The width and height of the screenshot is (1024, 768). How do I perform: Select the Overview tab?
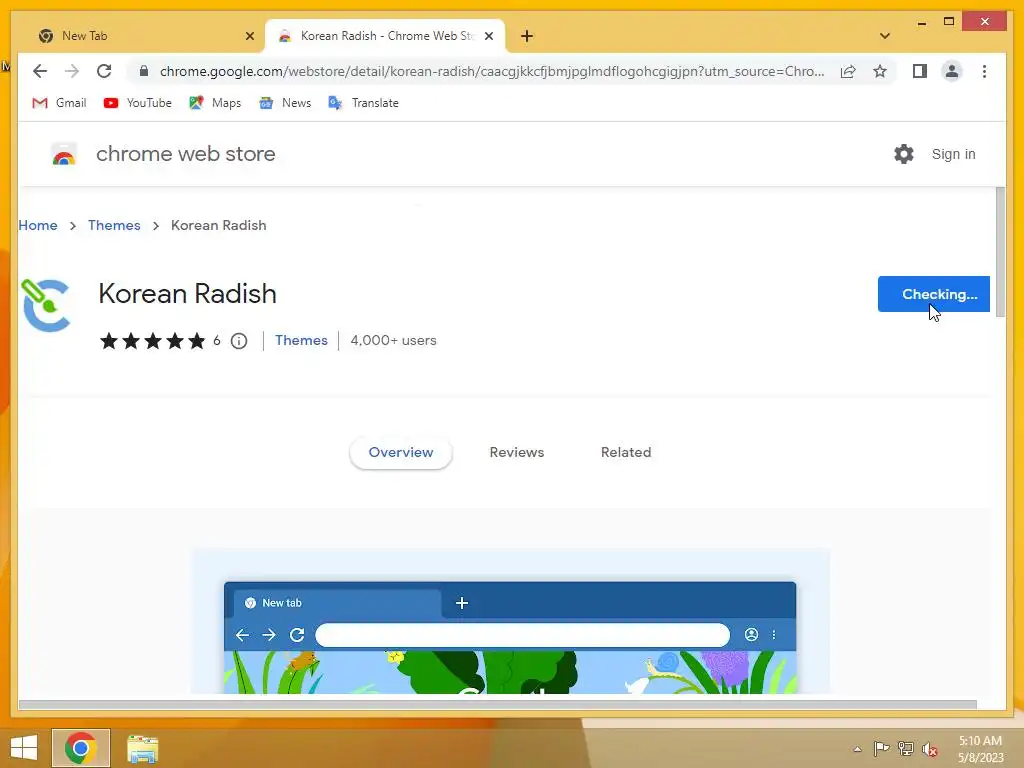401,453
